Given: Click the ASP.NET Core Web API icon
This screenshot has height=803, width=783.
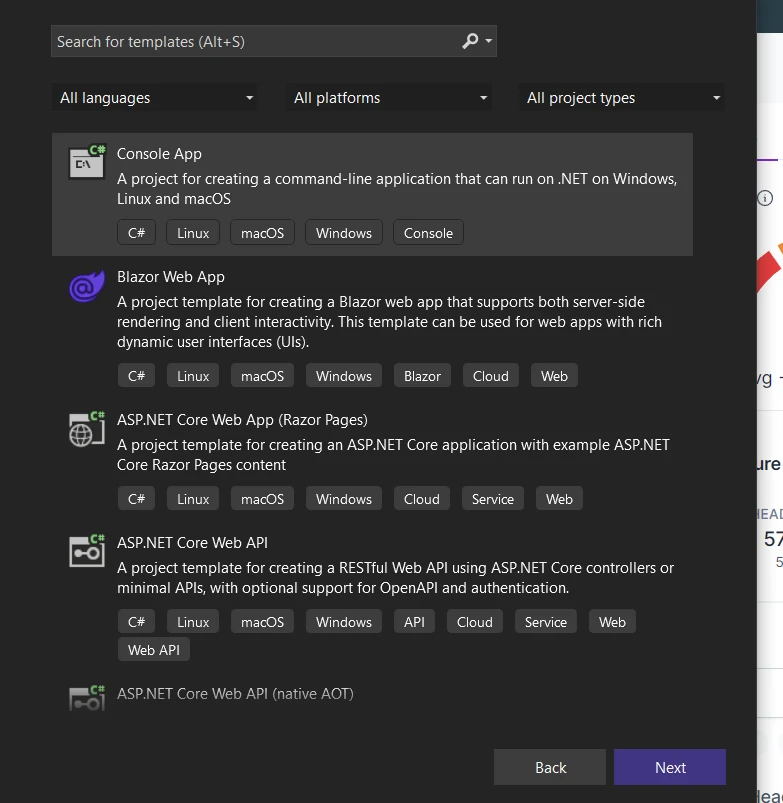Looking at the screenshot, I should click(x=86, y=551).
